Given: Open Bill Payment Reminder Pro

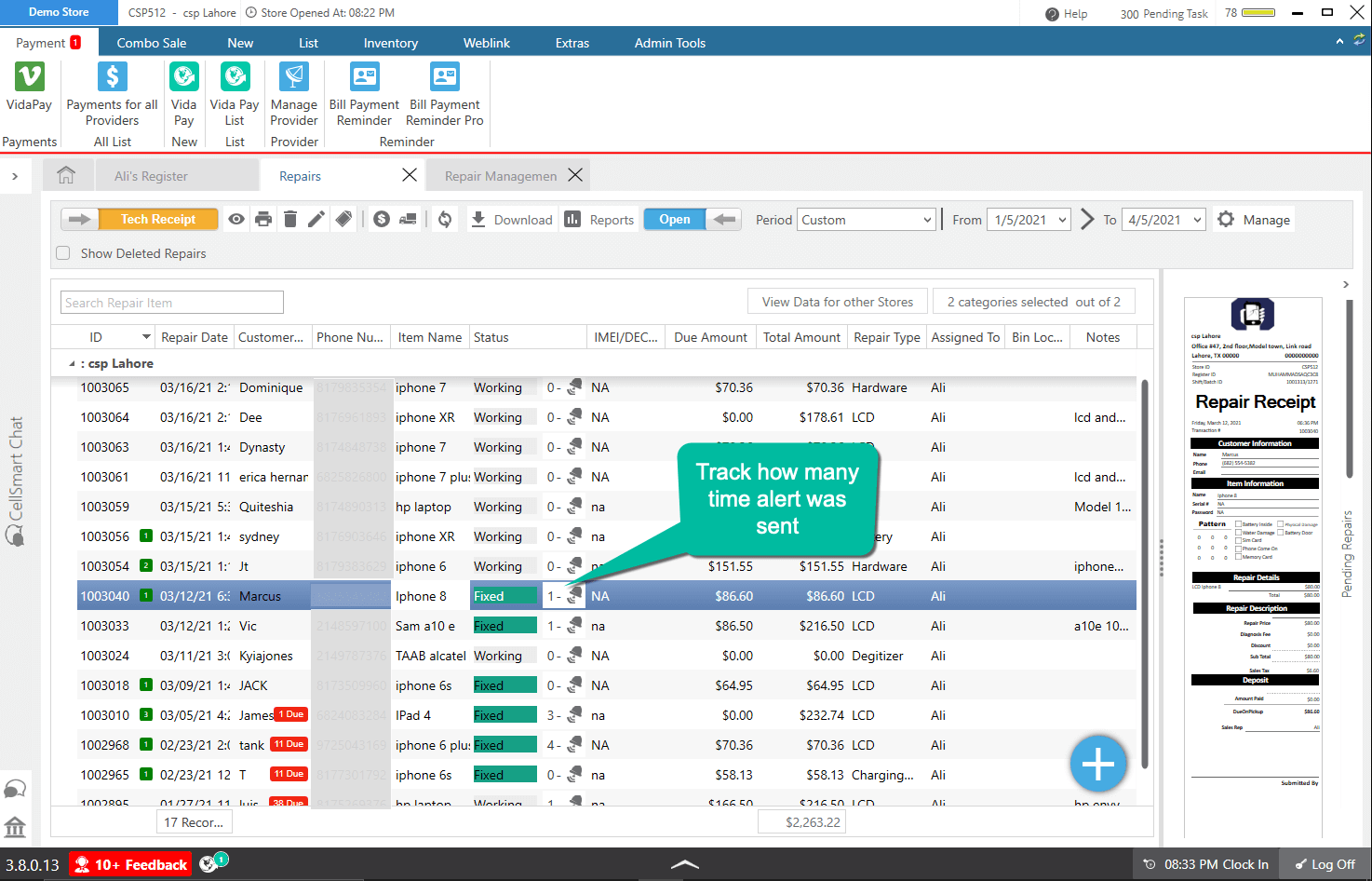Looking at the screenshot, I should 444,95.
